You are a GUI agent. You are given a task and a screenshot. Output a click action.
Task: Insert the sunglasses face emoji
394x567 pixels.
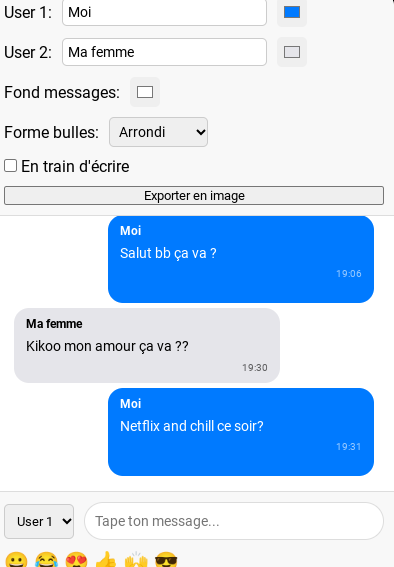coord(166,560)
